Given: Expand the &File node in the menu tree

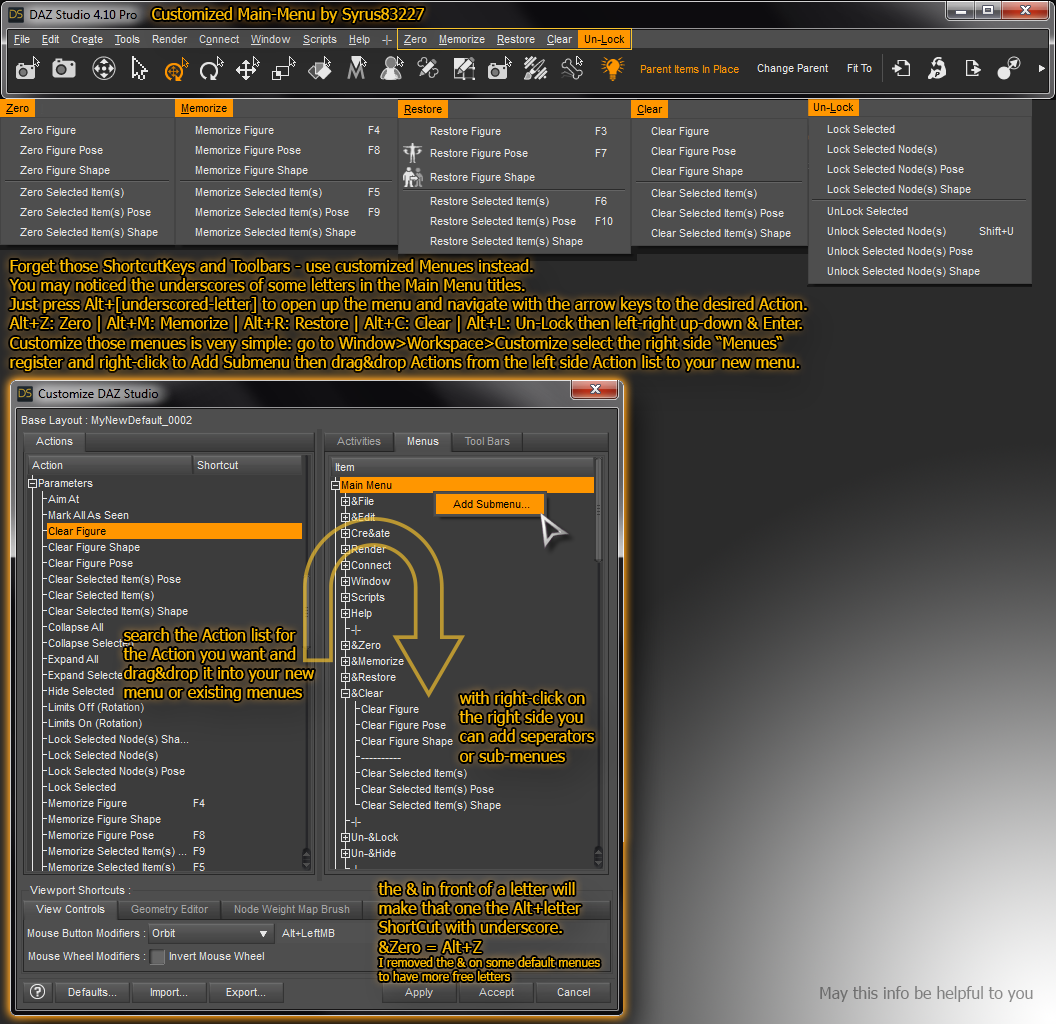Looking at the screenshot, I should pyautogui.click(x=345, y=501).
